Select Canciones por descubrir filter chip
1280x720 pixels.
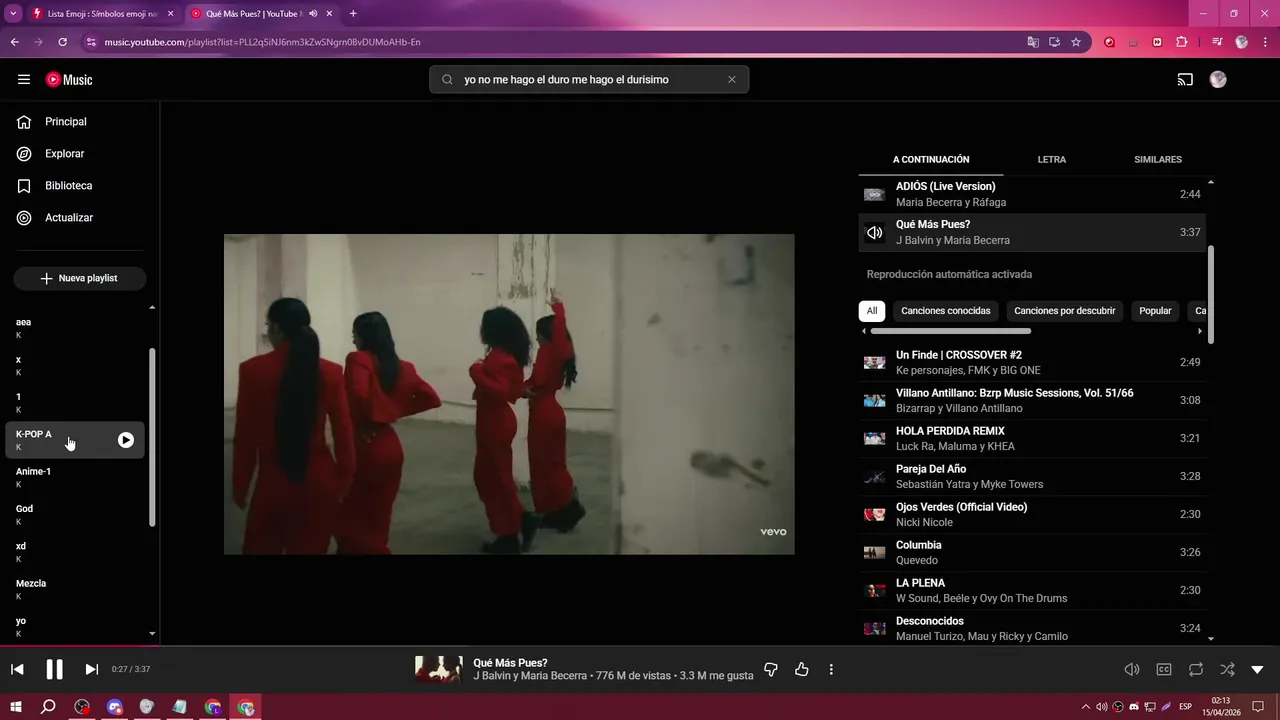click(1064, 311)
